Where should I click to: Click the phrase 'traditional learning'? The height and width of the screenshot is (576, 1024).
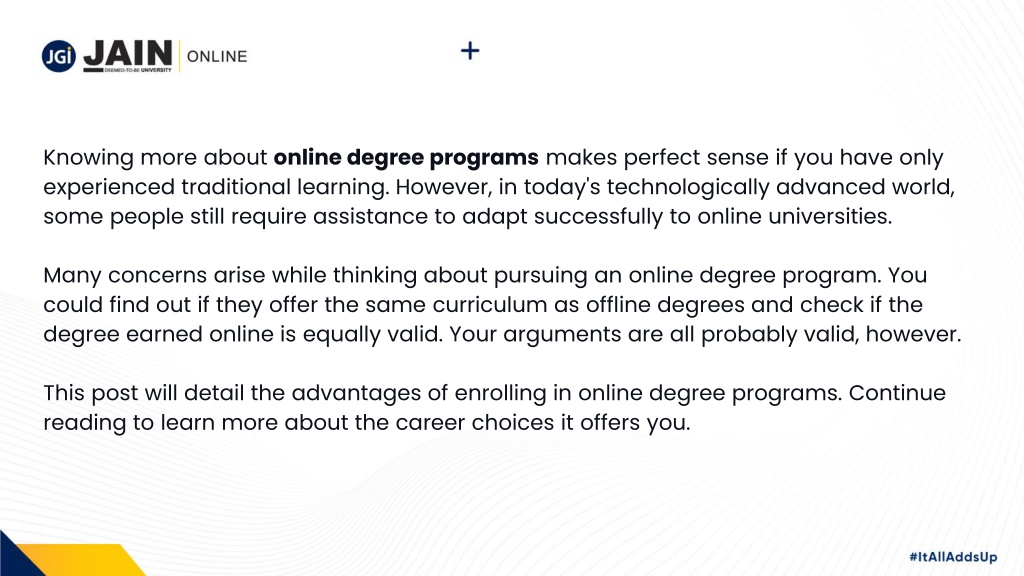tap(284, 187)
